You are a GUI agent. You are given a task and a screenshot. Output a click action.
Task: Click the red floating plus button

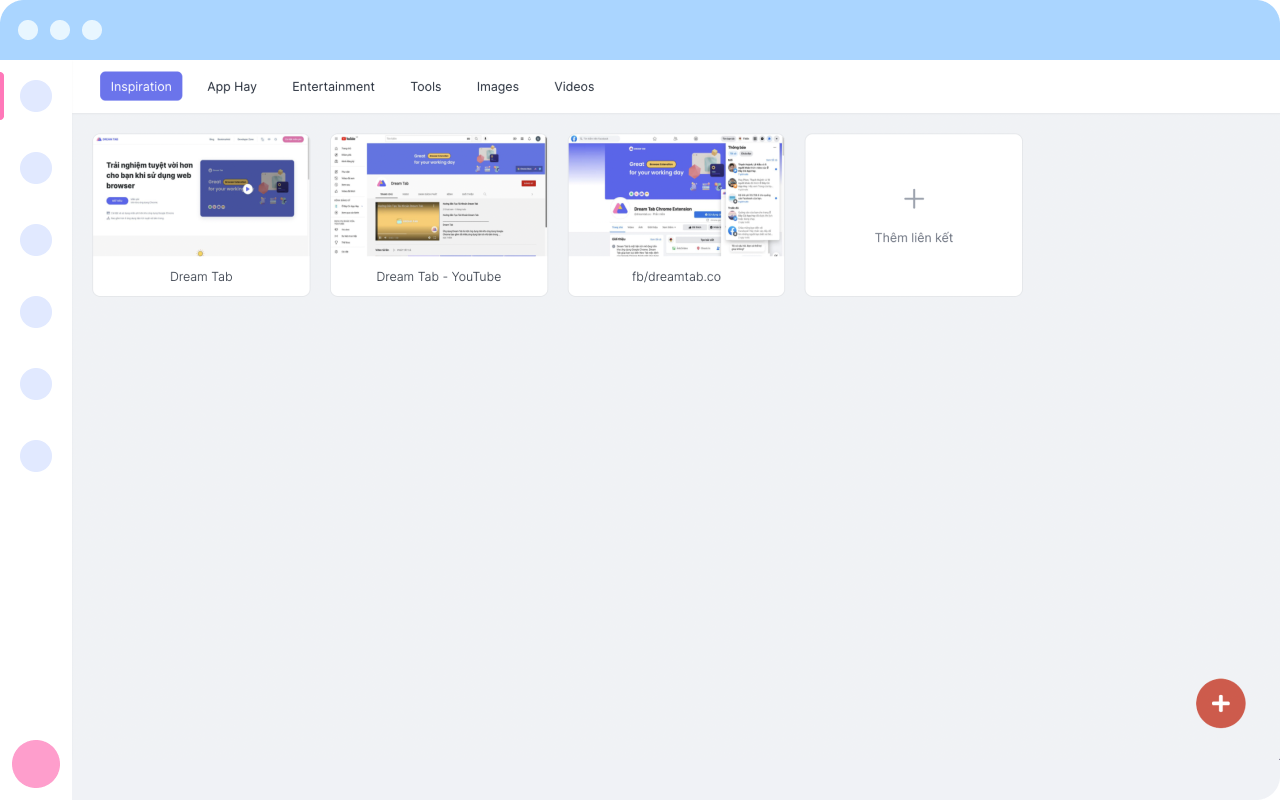click(x=1221, y=704)
